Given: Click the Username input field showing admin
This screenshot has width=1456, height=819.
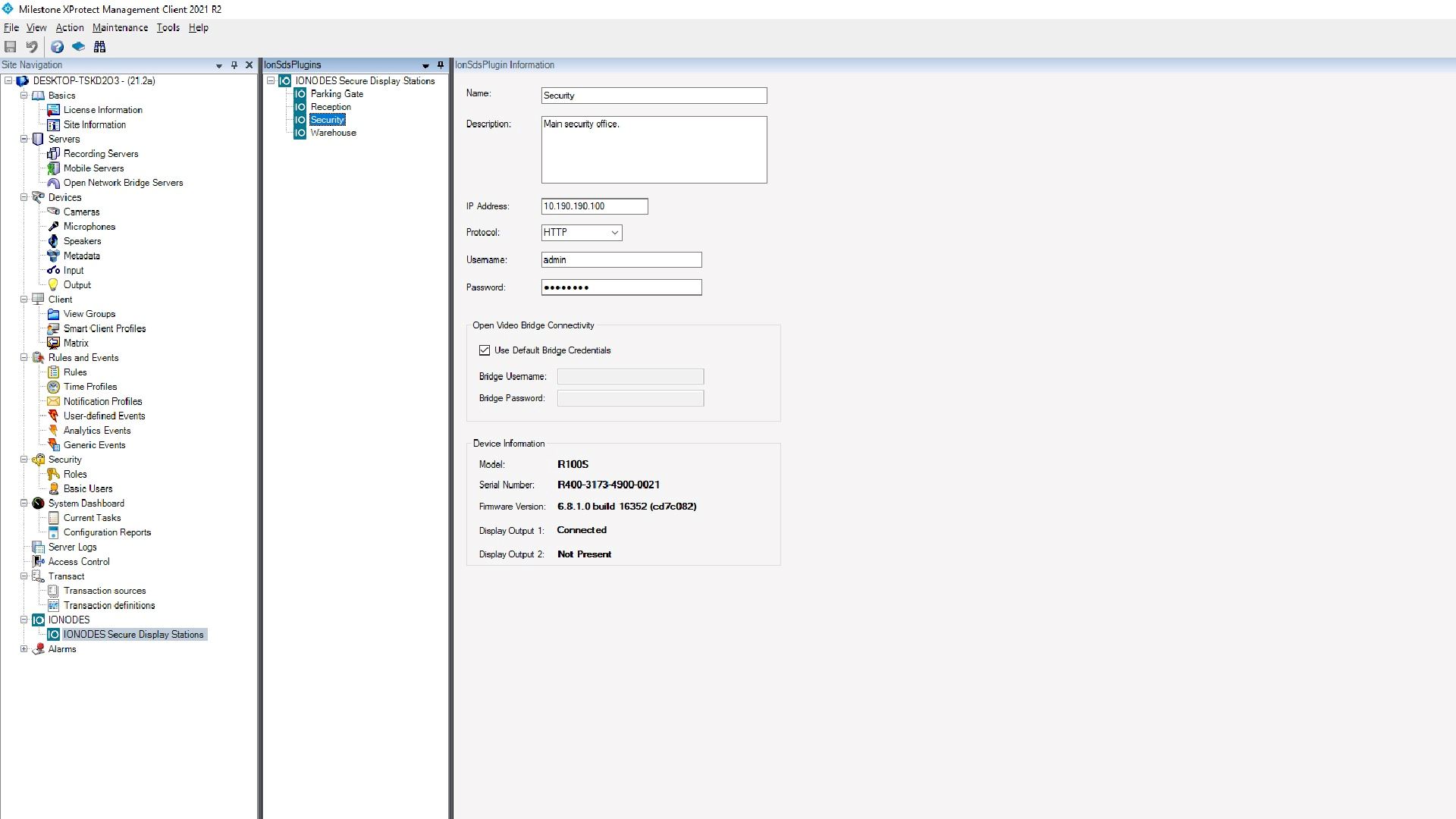Looking at the screenshot, I should (621, 260).
